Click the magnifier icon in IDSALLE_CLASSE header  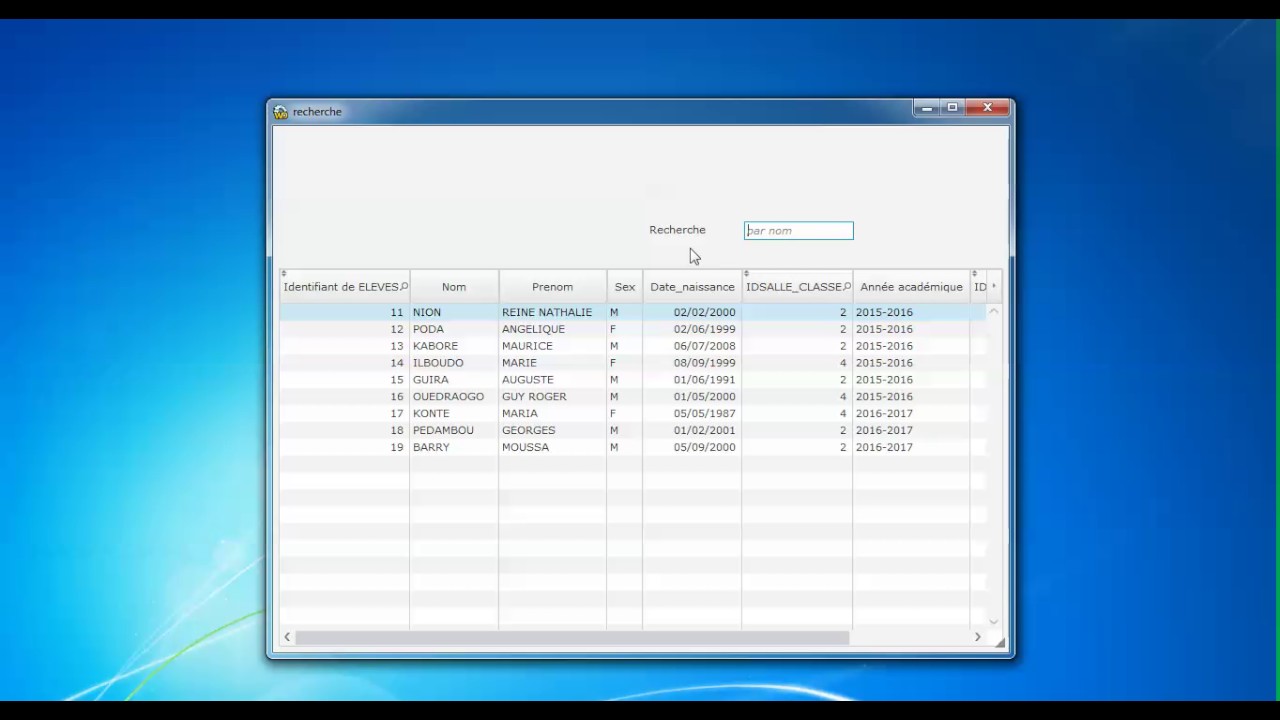pos(847,287)
